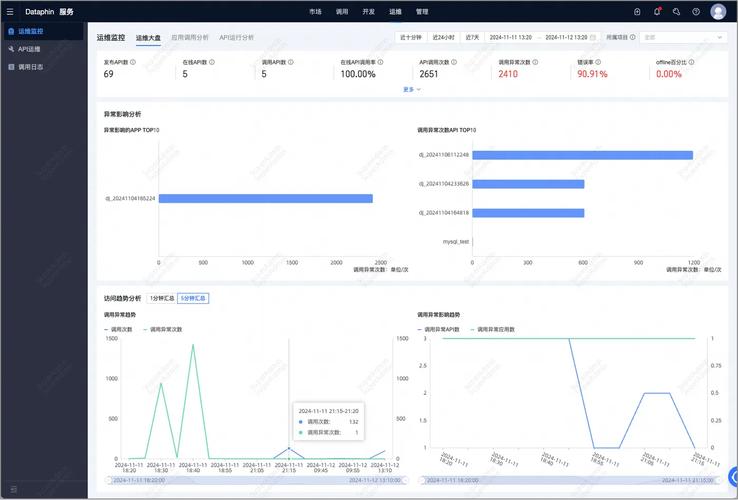
Task: Switch to API运行分析 tab
Action: tap(236, 37)
